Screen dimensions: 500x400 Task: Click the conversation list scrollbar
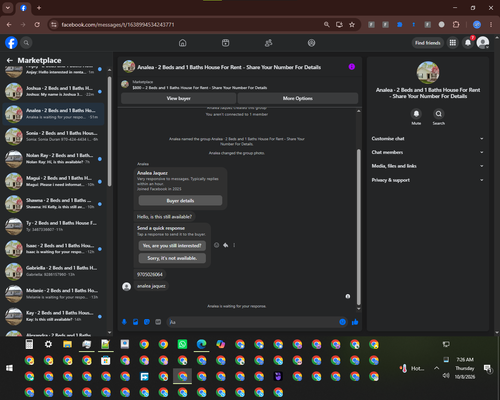pyautogui.click(x=109, y=132)
